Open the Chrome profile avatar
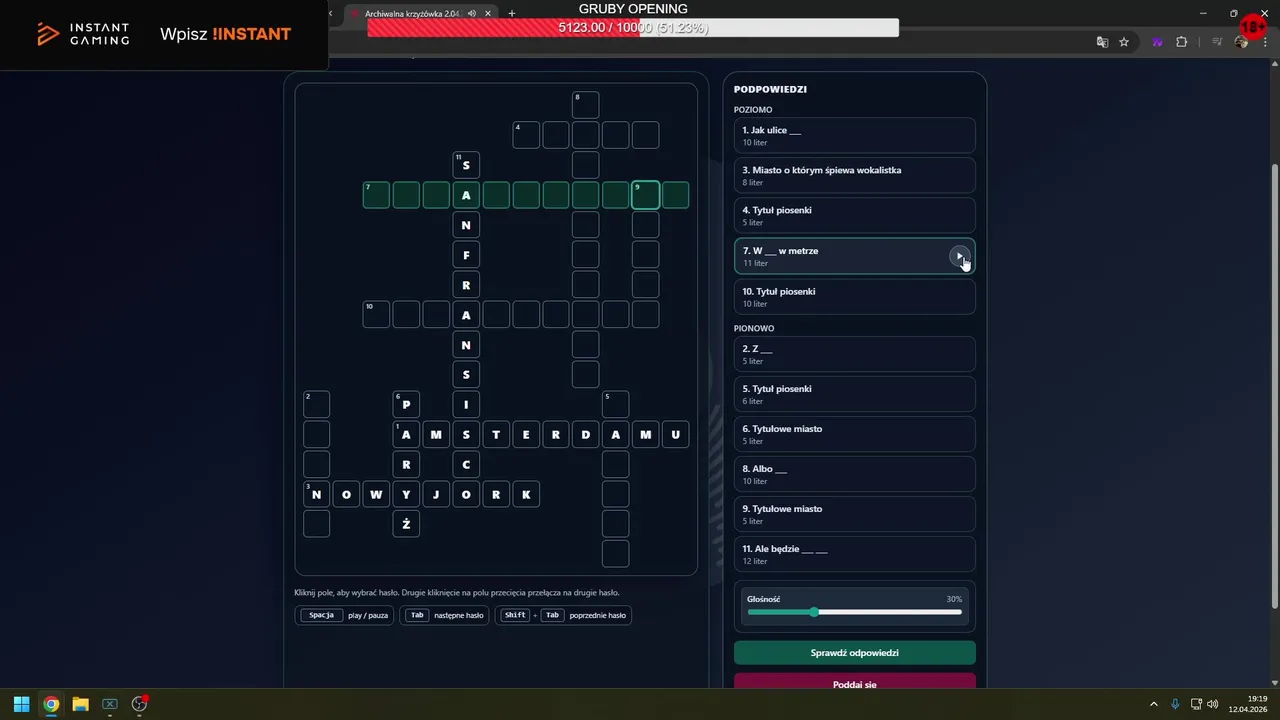The image size is (1280, 720). pyautogui.click(x=1241, y=42)
